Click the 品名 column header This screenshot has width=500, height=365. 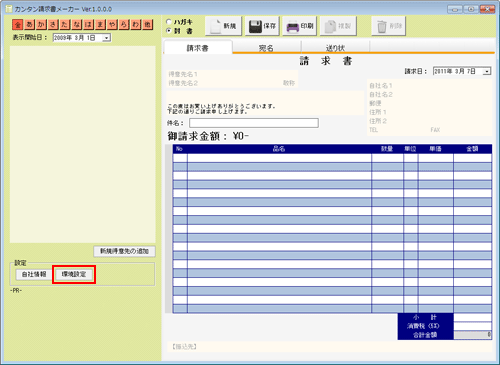[x=279, y=149]
